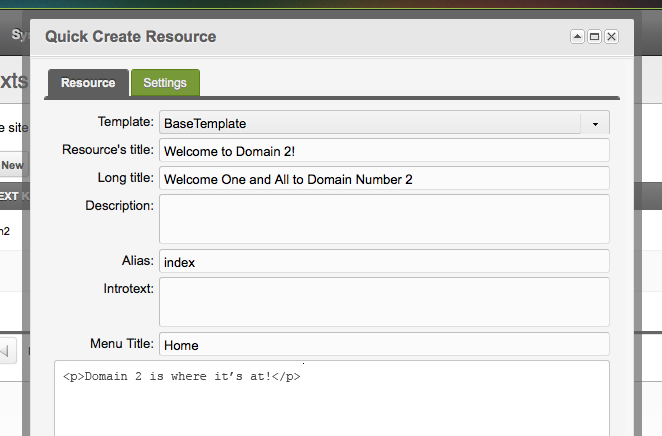
Task: Edit the Resource's title field
Action: pyautogui.click(x=384, y=150)
